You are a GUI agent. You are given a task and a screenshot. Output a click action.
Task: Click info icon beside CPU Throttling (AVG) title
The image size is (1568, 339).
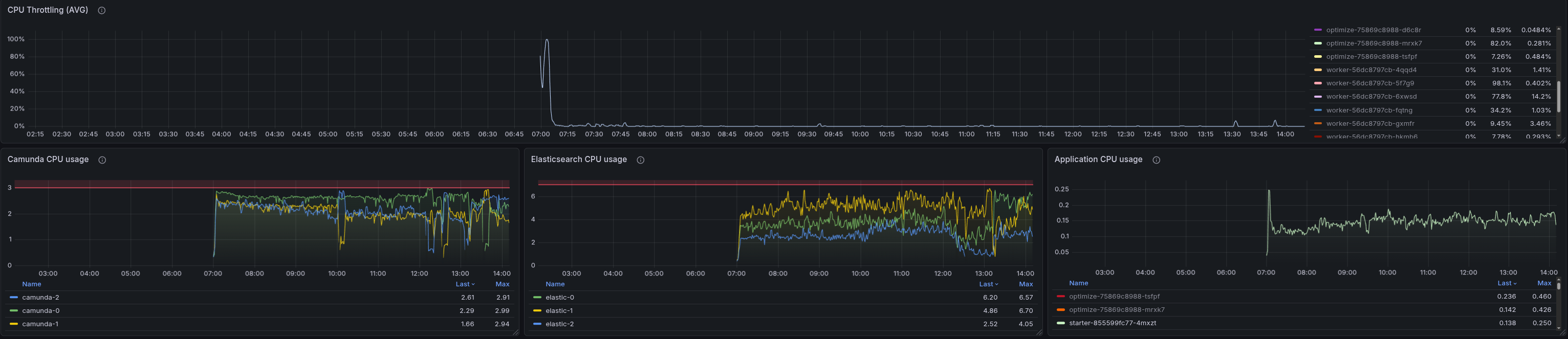coord(102,10)
